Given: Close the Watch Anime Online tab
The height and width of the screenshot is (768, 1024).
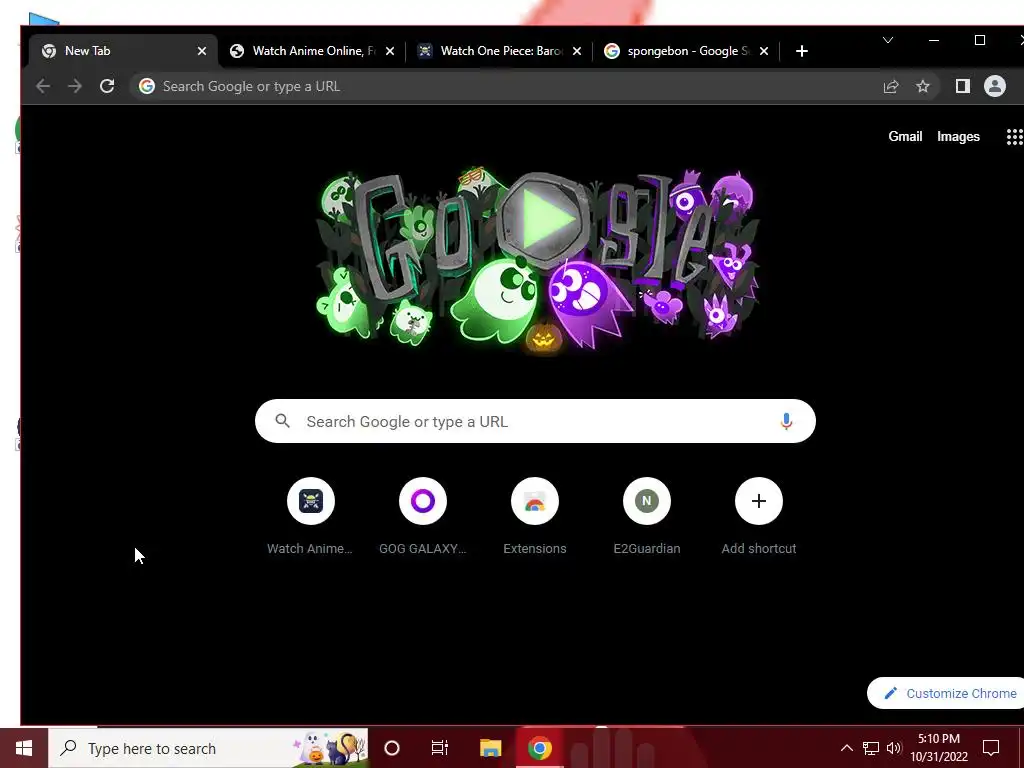Looking at the screenshot, I should click(x=390, y=51).
